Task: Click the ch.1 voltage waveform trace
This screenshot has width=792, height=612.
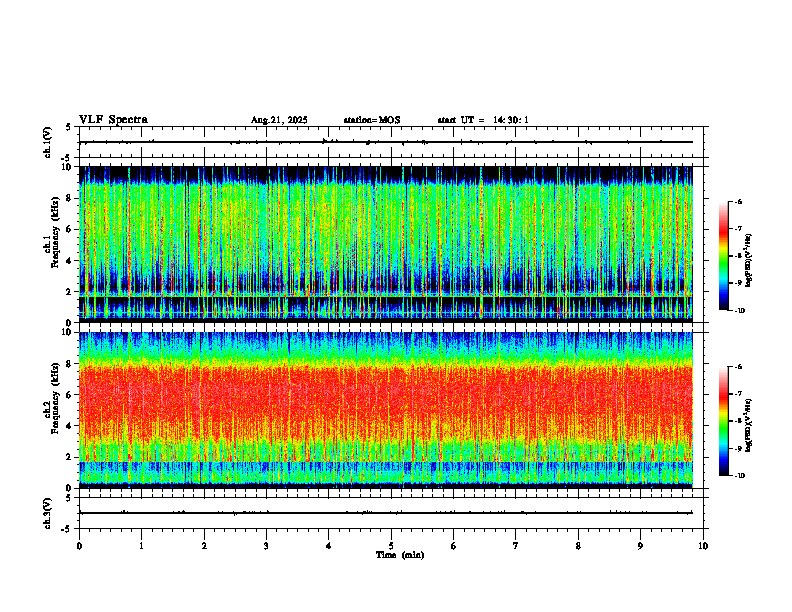Action: click(x=386, y=142)
